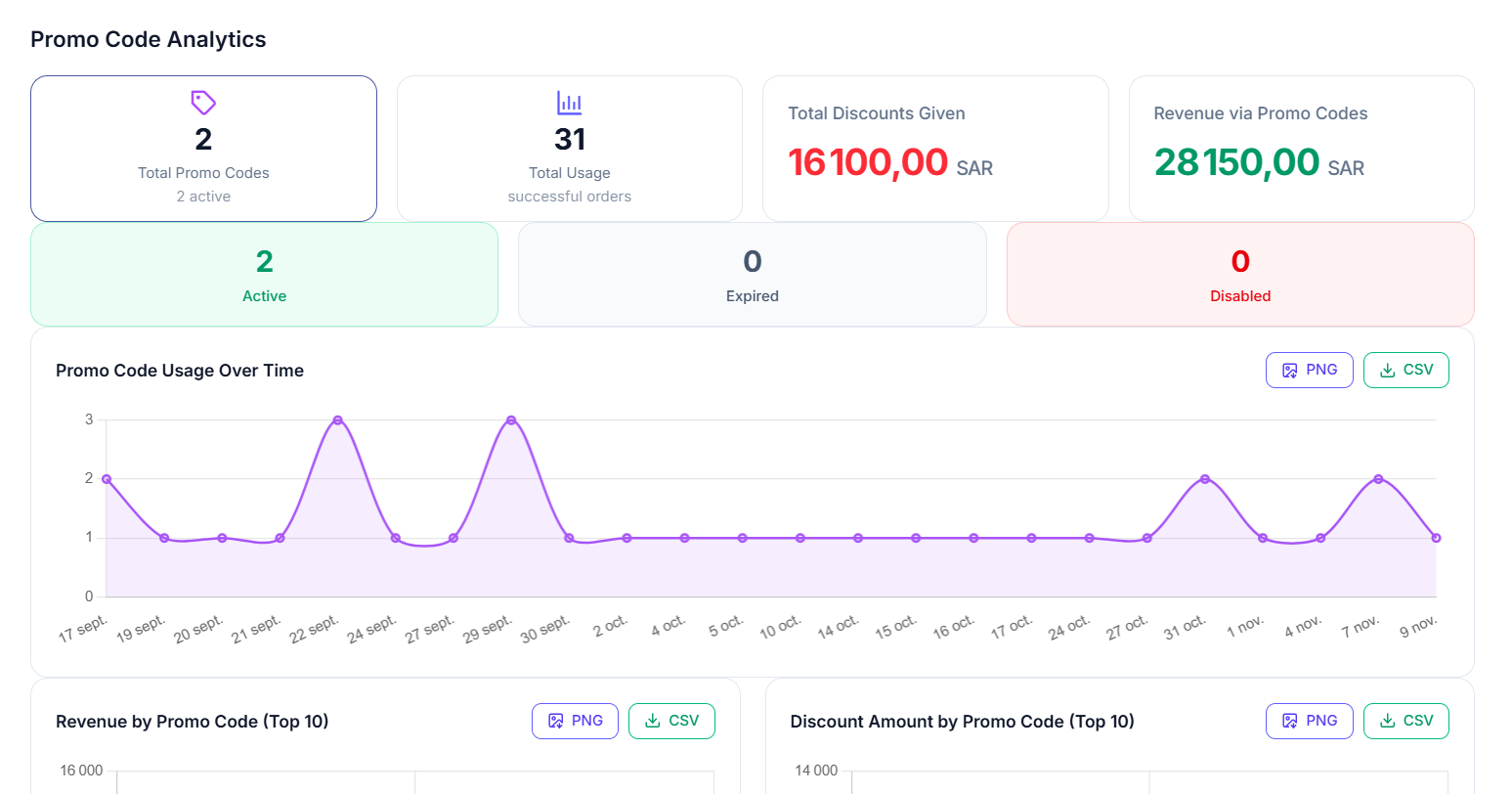The height and width of the screenshot is (794, 1512).
Task: Click the '10 oct.' x-axis label
Action: point(781,627)
